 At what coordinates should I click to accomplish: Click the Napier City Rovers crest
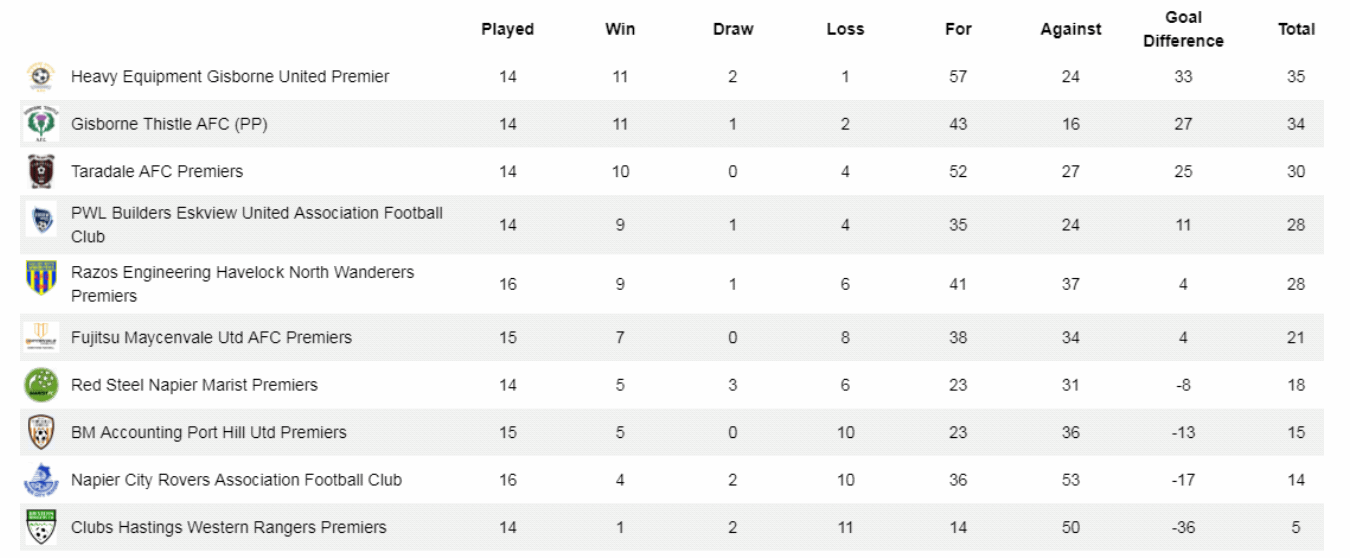(41, 480)
